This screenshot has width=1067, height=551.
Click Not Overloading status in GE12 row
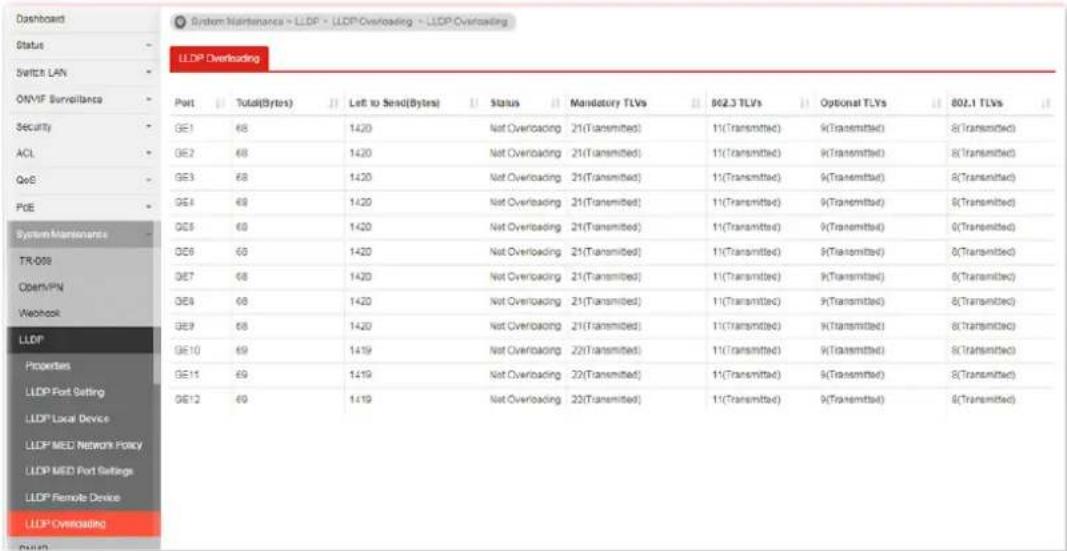[x=525, y=400]
